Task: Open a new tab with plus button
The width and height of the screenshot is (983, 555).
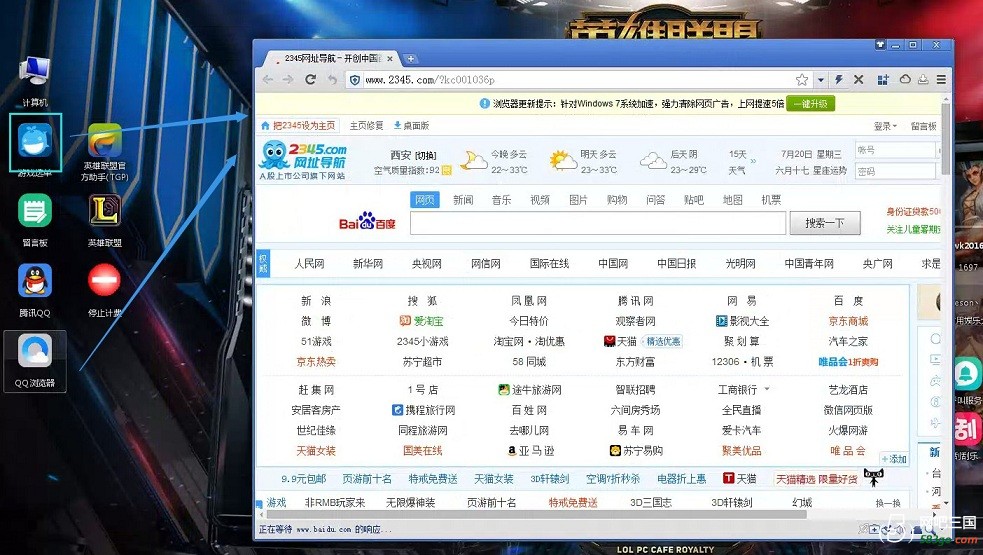Action: pos(411,59)
